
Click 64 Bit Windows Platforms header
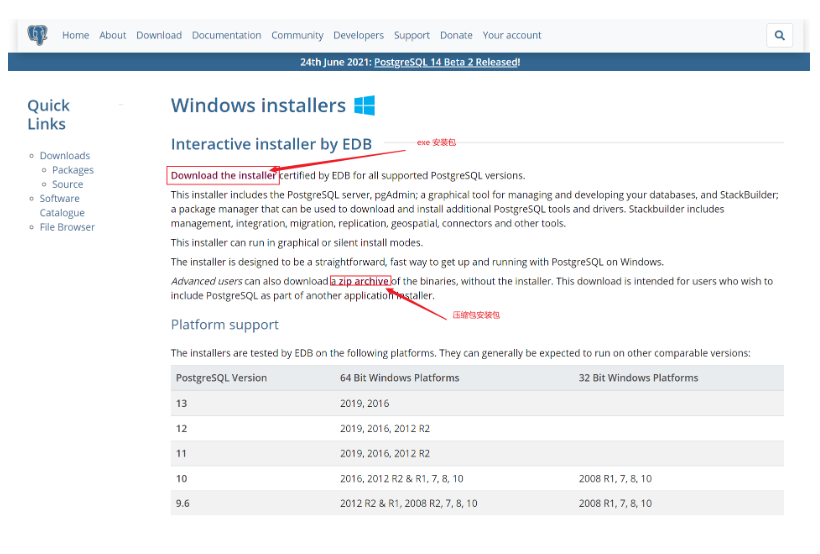point(400,378)
